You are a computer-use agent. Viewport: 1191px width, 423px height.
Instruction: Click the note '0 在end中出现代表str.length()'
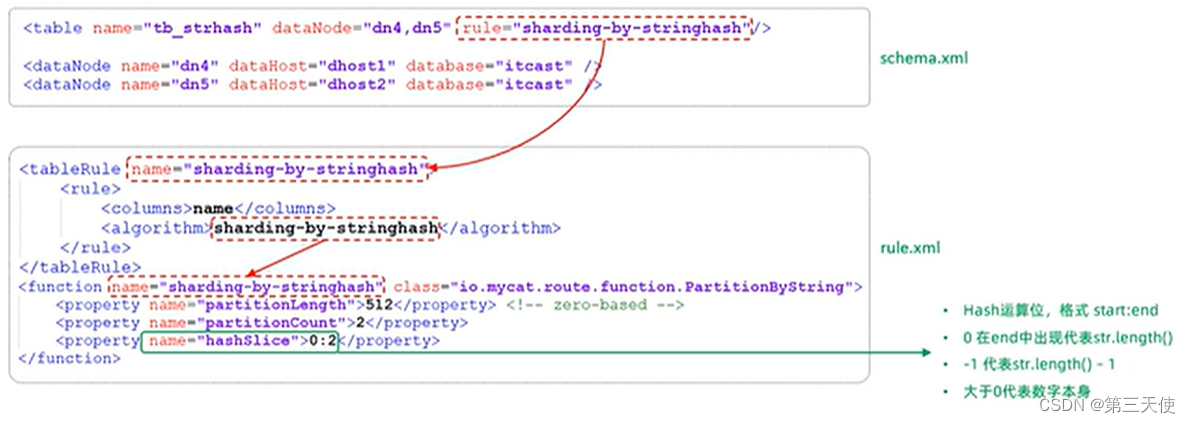point(1068,338)
